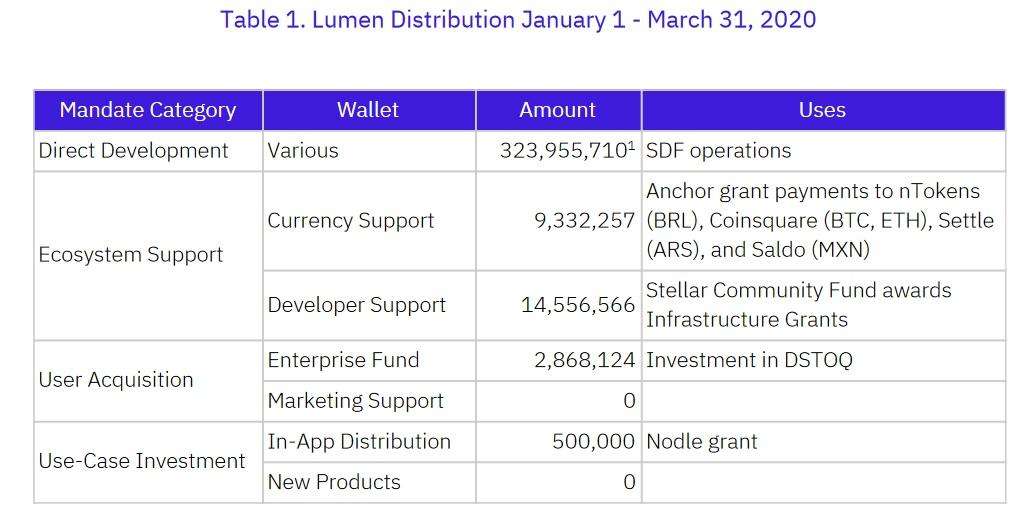Screen dimensions: 1020x507
Task: Click the Nodle grant uses cell
Action: point(702,441)
